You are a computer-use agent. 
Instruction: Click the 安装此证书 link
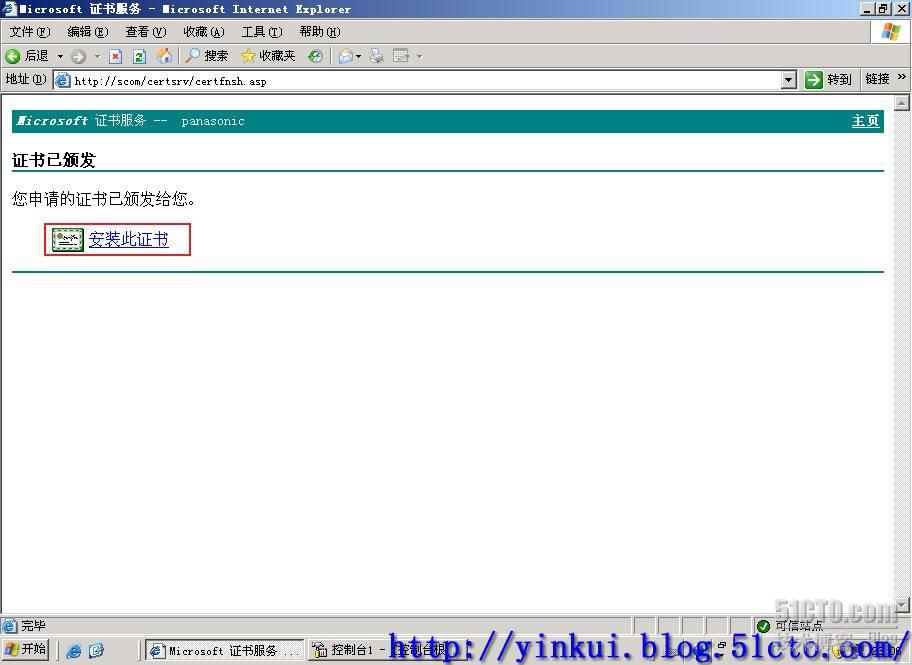pos(129,239)
